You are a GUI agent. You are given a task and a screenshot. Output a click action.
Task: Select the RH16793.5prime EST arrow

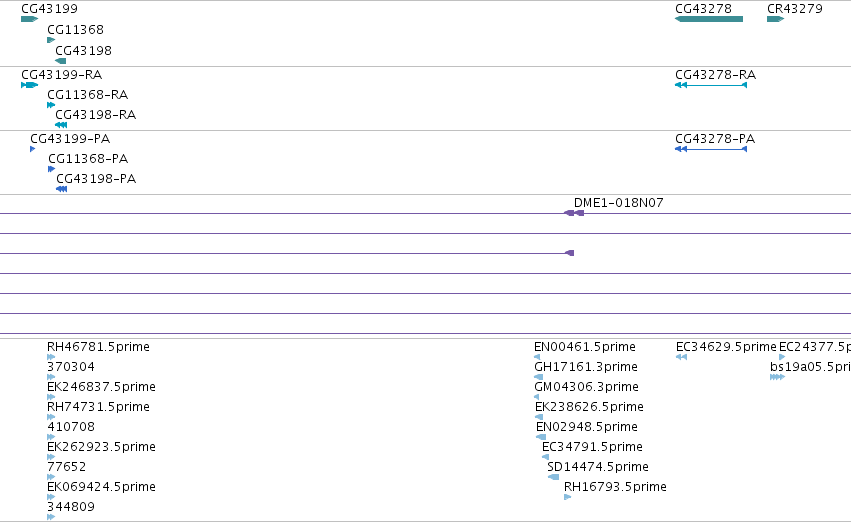tap(568, 497)
